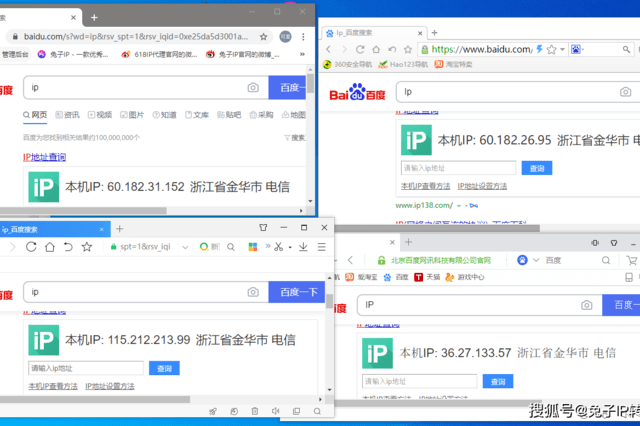This screenshot has height=426, width=640.
Task: Click zoom magnifier in bottom-left status bar
Action: [x=317, y=411]
